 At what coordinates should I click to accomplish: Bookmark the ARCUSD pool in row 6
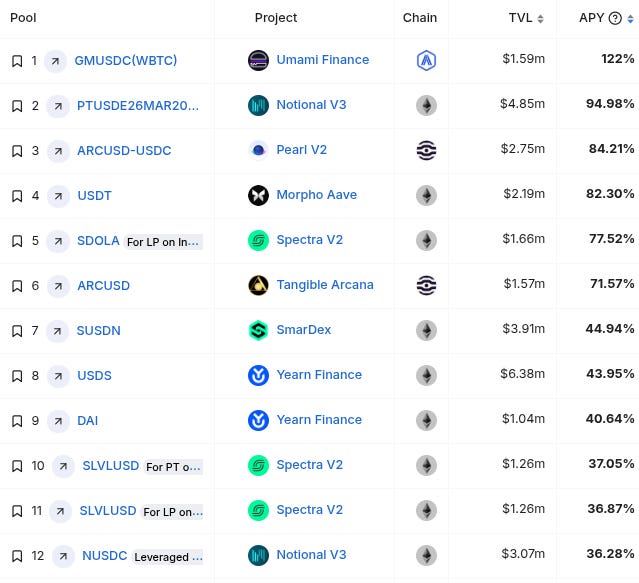(x=17, y=286)
